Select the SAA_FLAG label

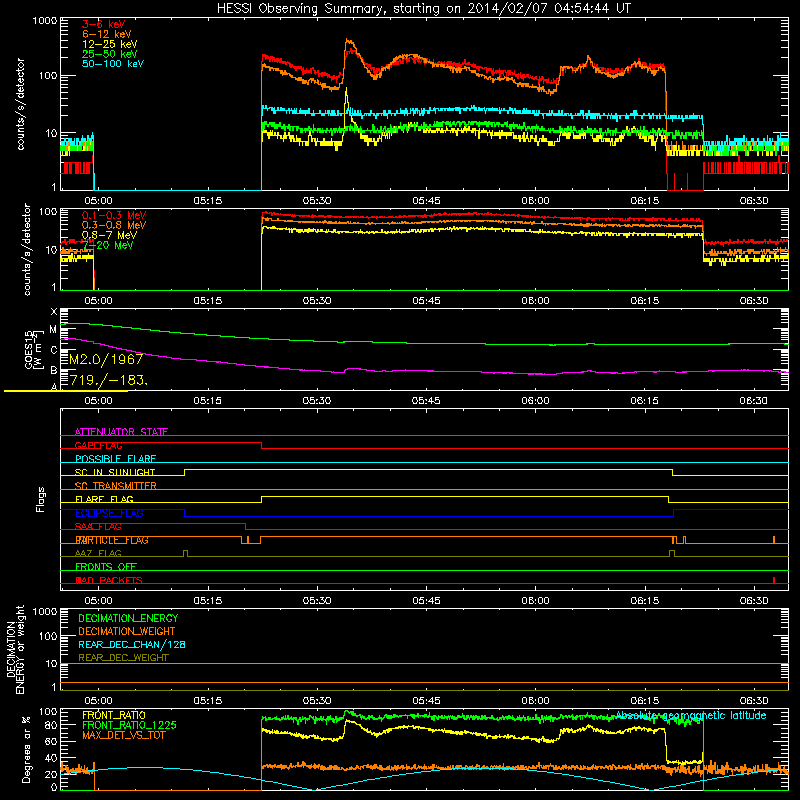pyautogui.click(x=98, y=527)
